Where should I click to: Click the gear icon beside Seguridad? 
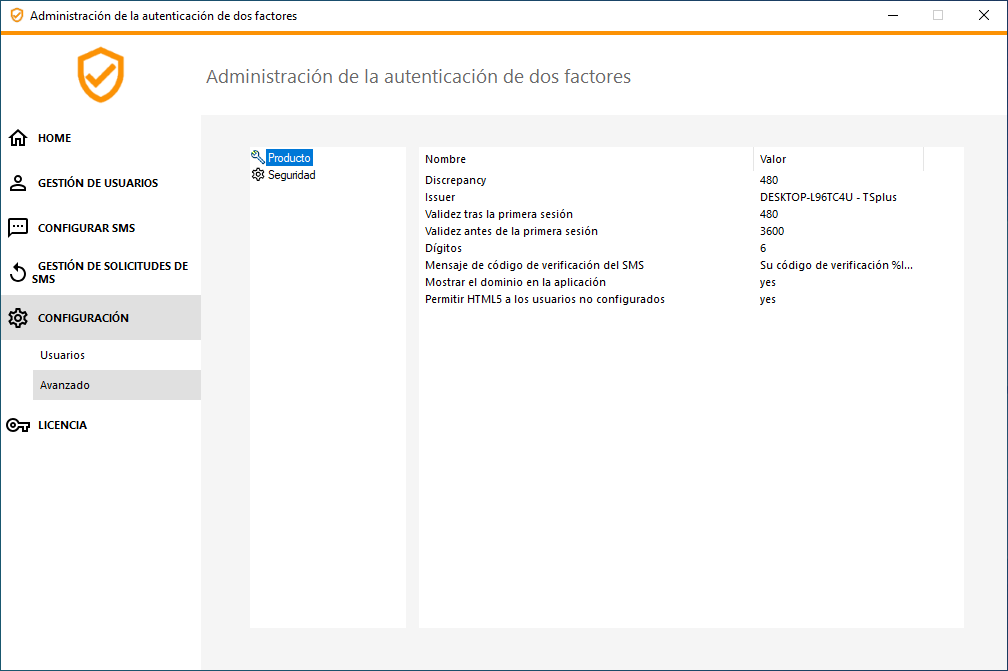point(258,174)
